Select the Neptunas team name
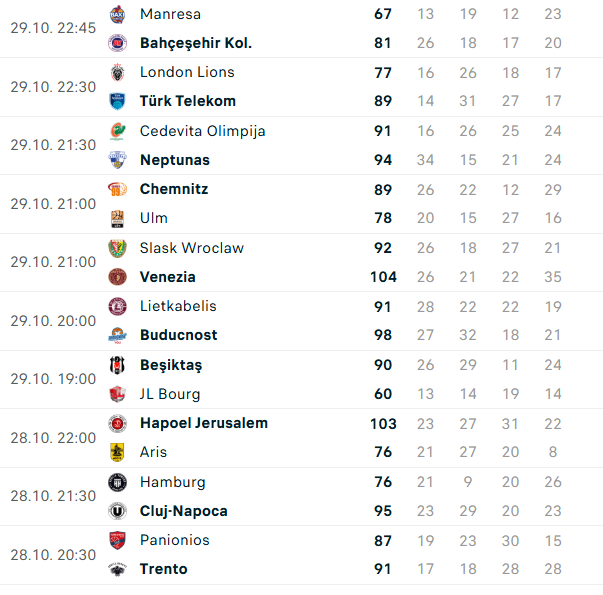The image size is (603, 595). click(175, 160)
